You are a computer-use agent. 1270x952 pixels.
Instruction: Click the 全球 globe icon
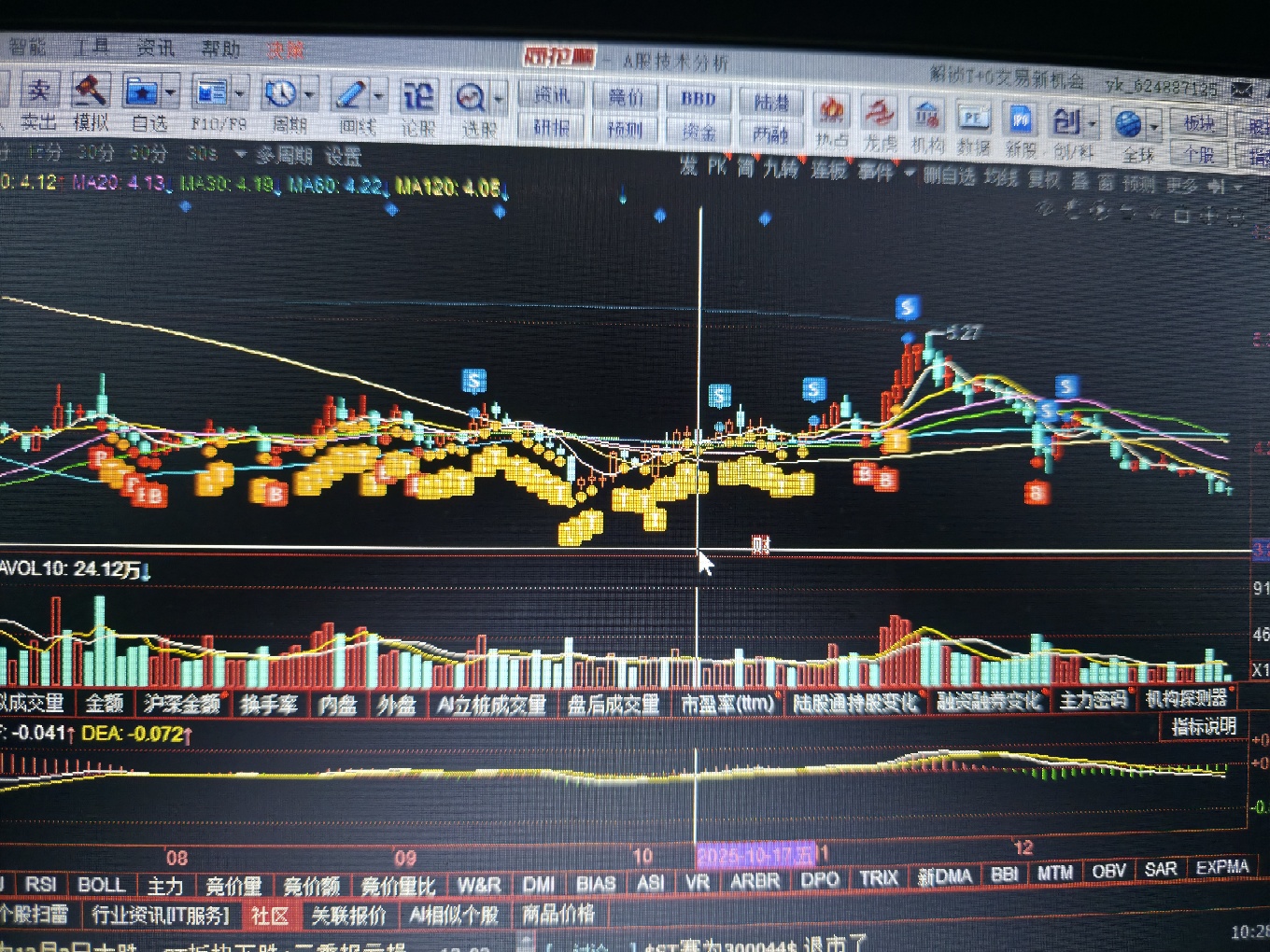(1128, 123)
